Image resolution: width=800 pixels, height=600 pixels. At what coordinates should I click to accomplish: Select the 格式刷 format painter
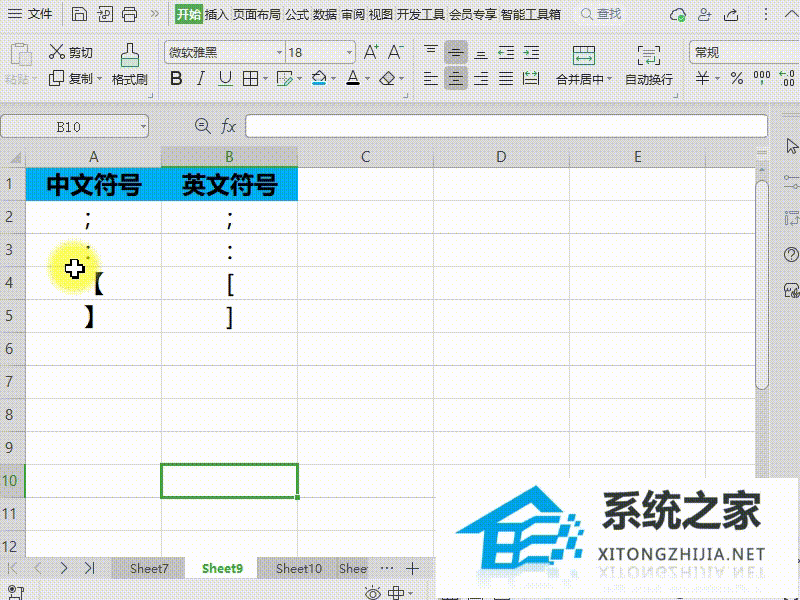pos(130,65)
